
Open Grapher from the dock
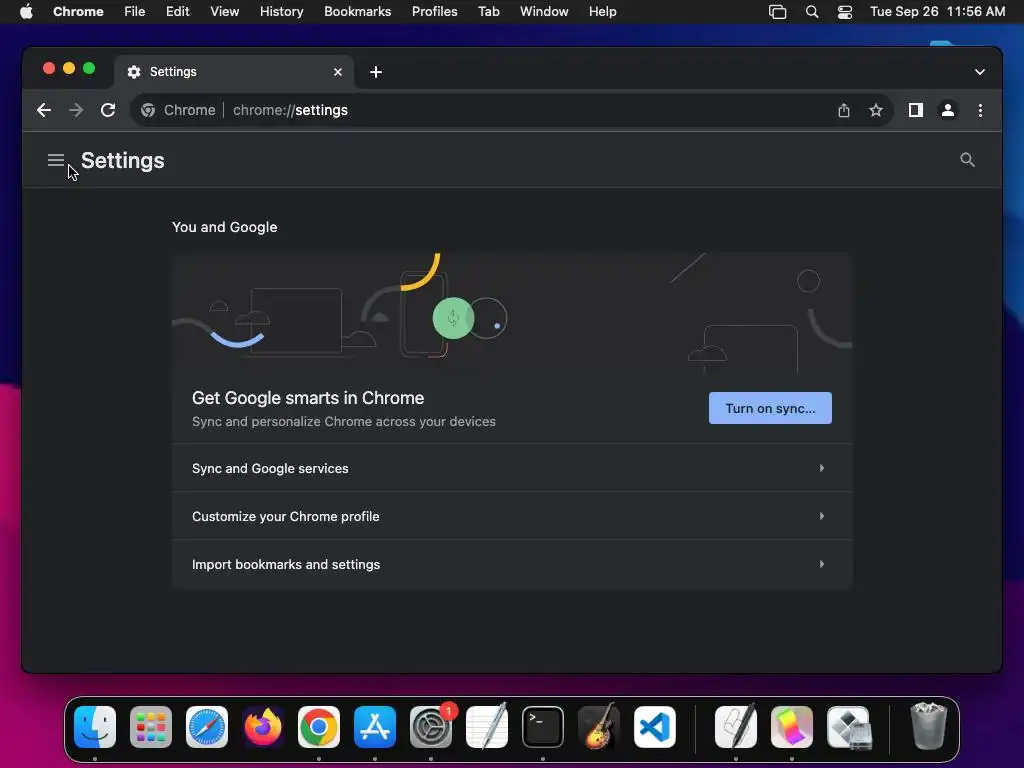click(x=792, y=727)
